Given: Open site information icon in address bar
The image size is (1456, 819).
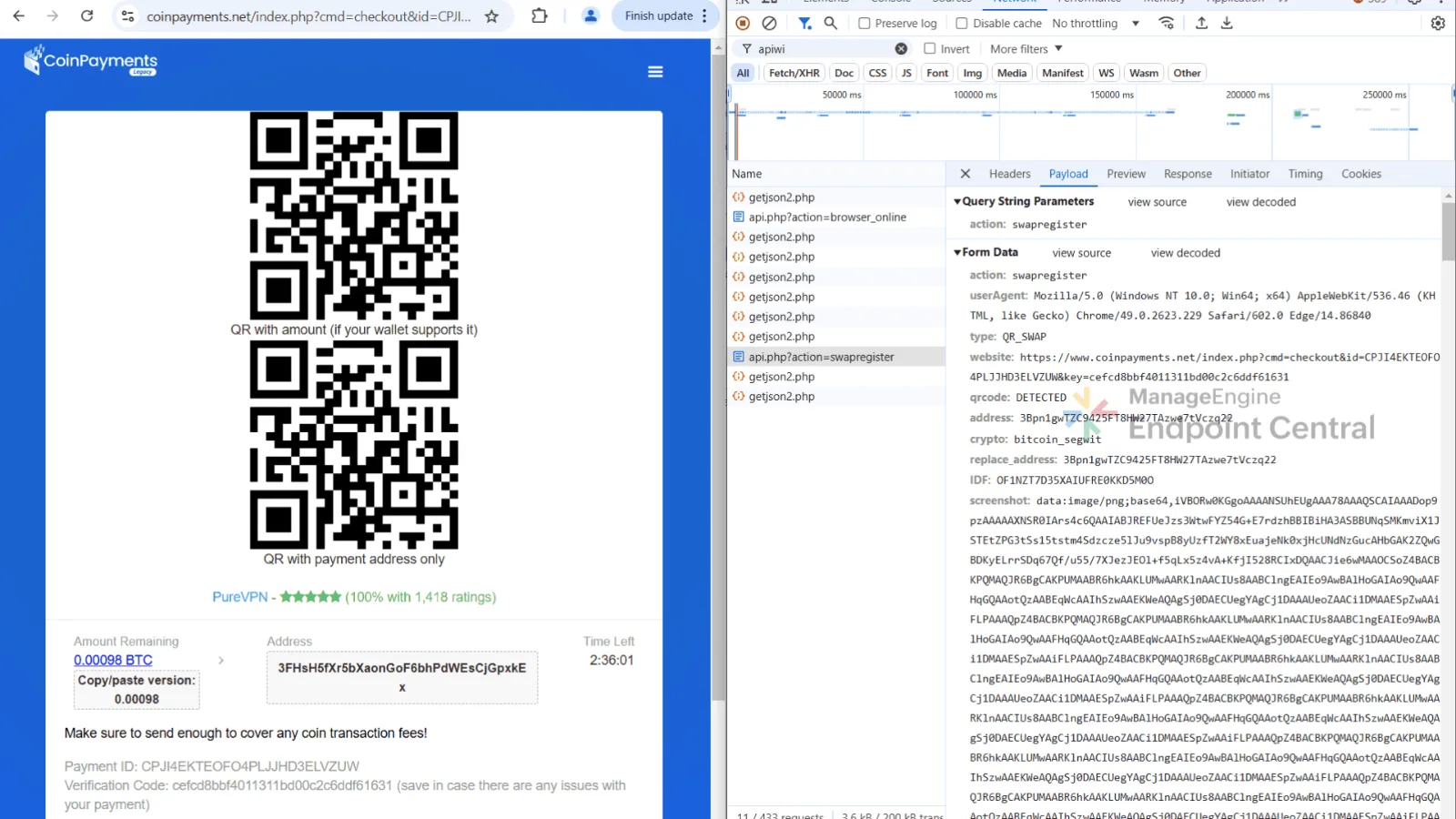Looking at the screenshot, I should (x=128, y=16).
